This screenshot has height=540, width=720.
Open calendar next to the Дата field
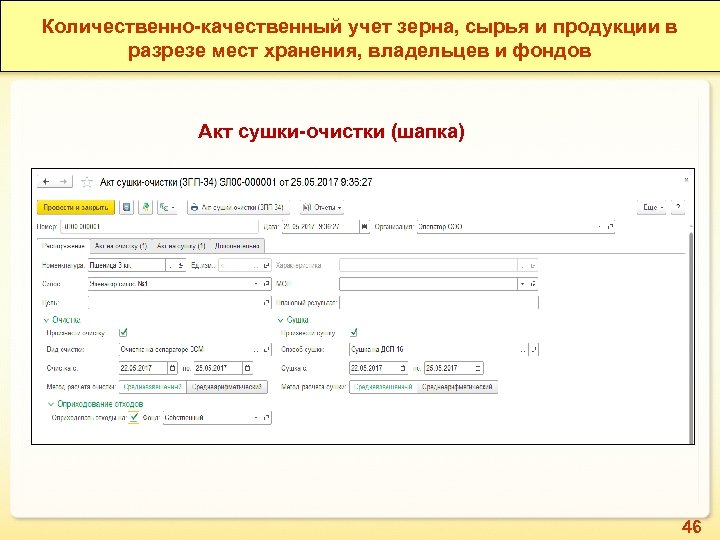pyautogui.click(x=365, y=227)
